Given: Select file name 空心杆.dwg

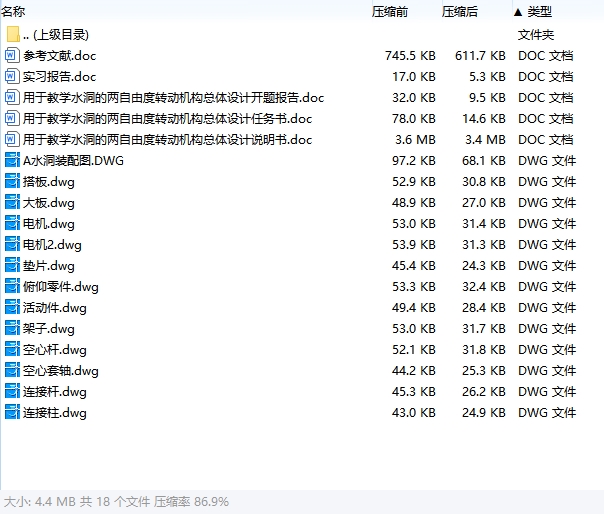Looking at the screenshot, I should [x=55, y=350].
